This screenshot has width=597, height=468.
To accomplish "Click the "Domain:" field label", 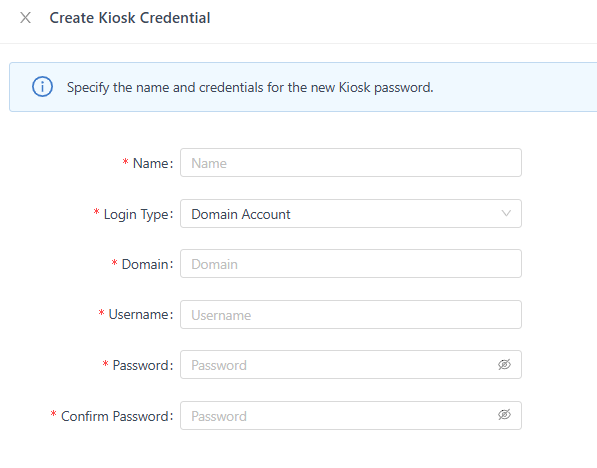I will [x=147, y=264].
